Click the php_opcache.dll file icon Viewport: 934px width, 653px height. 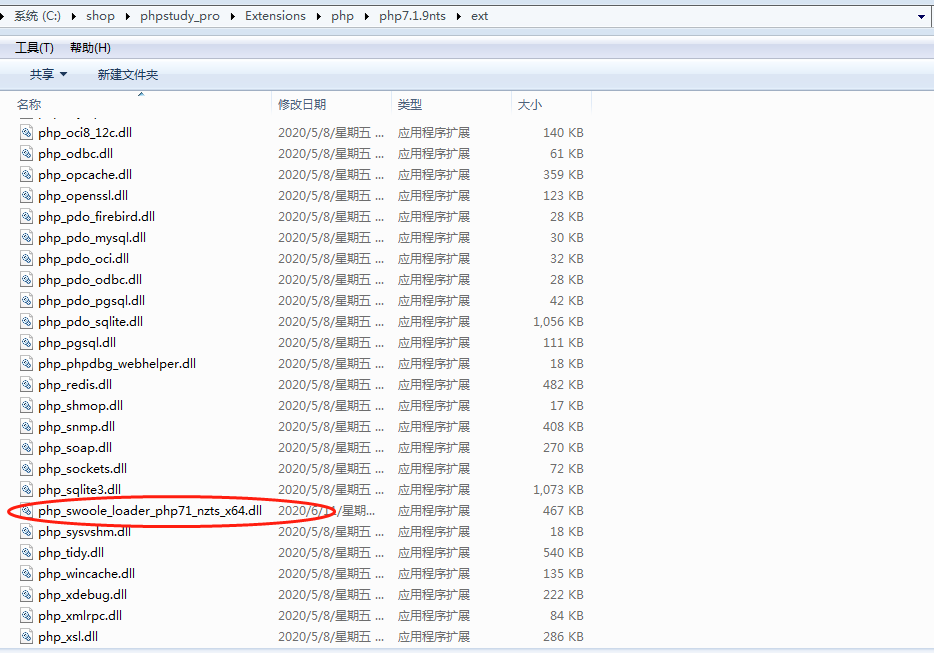click(28, 175)
